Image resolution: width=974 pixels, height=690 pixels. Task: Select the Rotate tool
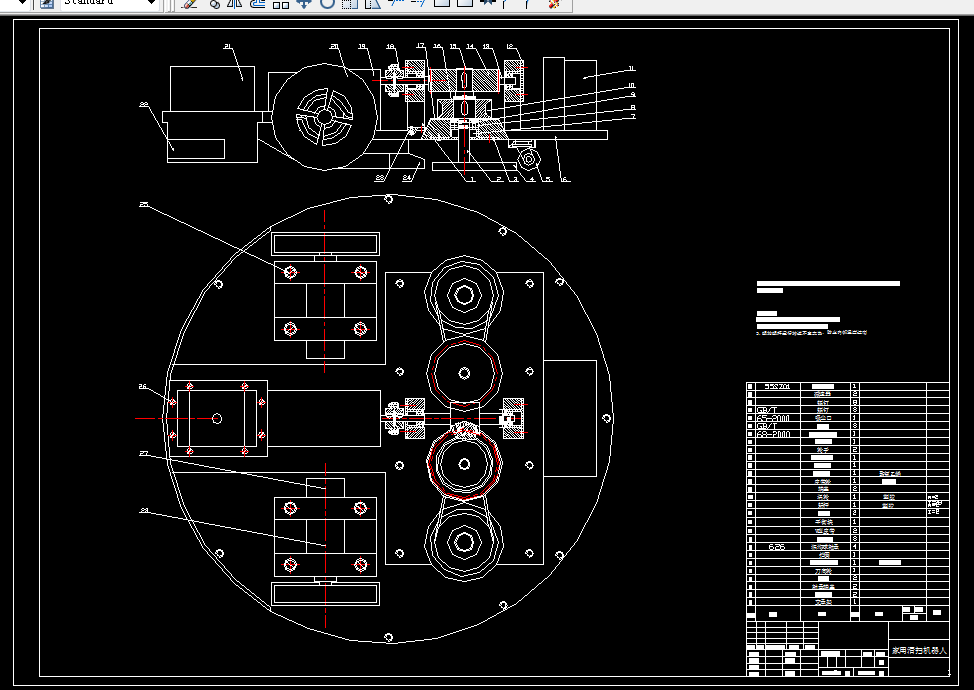[x=327, y=3]
